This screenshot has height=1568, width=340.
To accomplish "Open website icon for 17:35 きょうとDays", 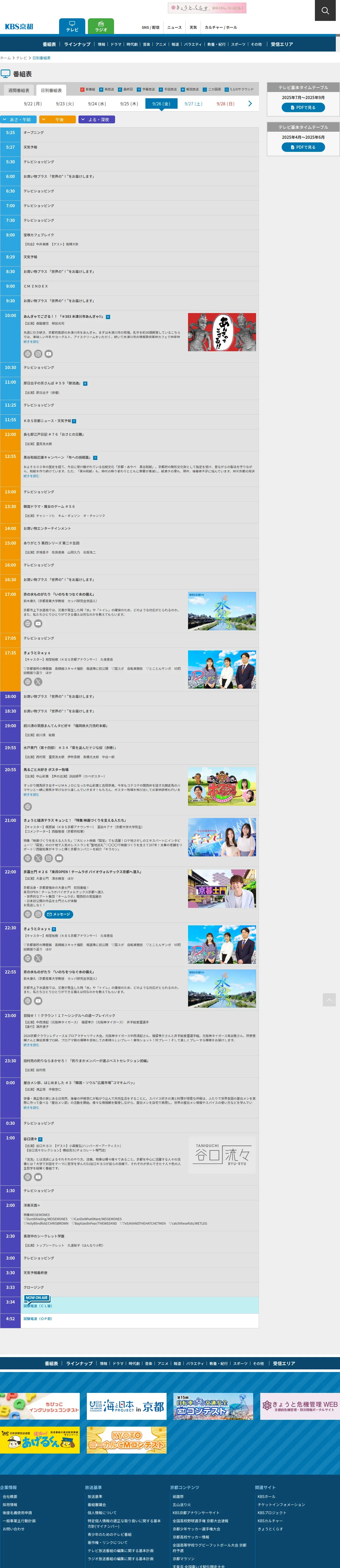I will pos(27,682).
